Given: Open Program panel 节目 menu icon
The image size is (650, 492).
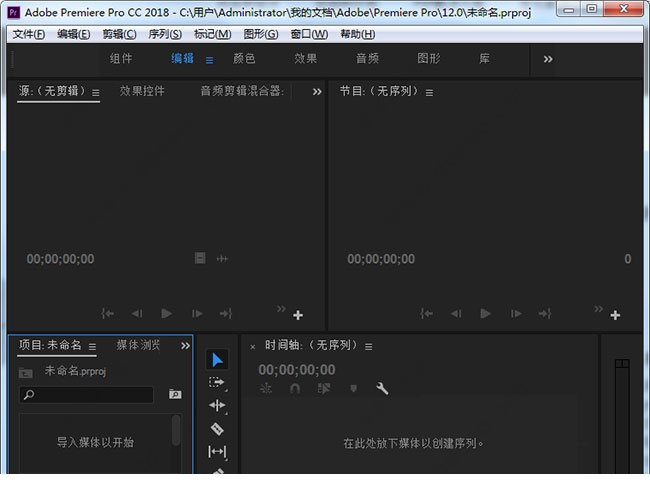Looking at the screenshot, I should (429, 93).
